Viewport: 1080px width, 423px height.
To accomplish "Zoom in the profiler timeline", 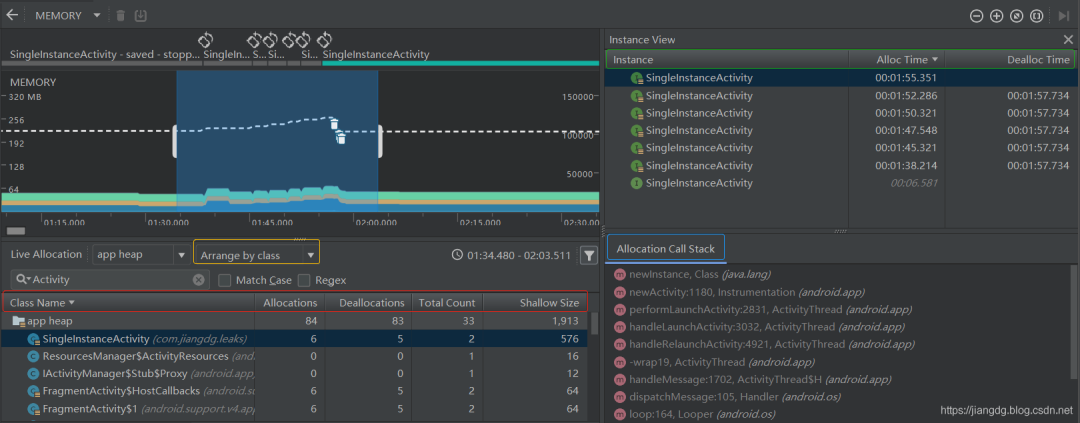I will click(996, 16).
